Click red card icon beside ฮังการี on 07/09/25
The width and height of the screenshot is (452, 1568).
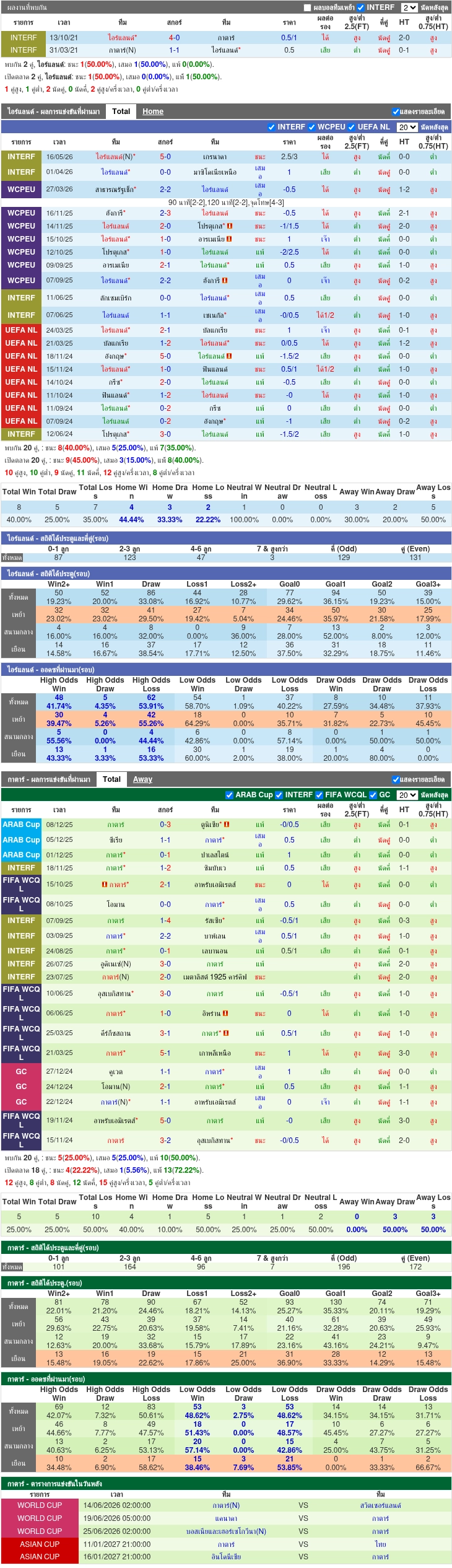[x=224, y=281]
